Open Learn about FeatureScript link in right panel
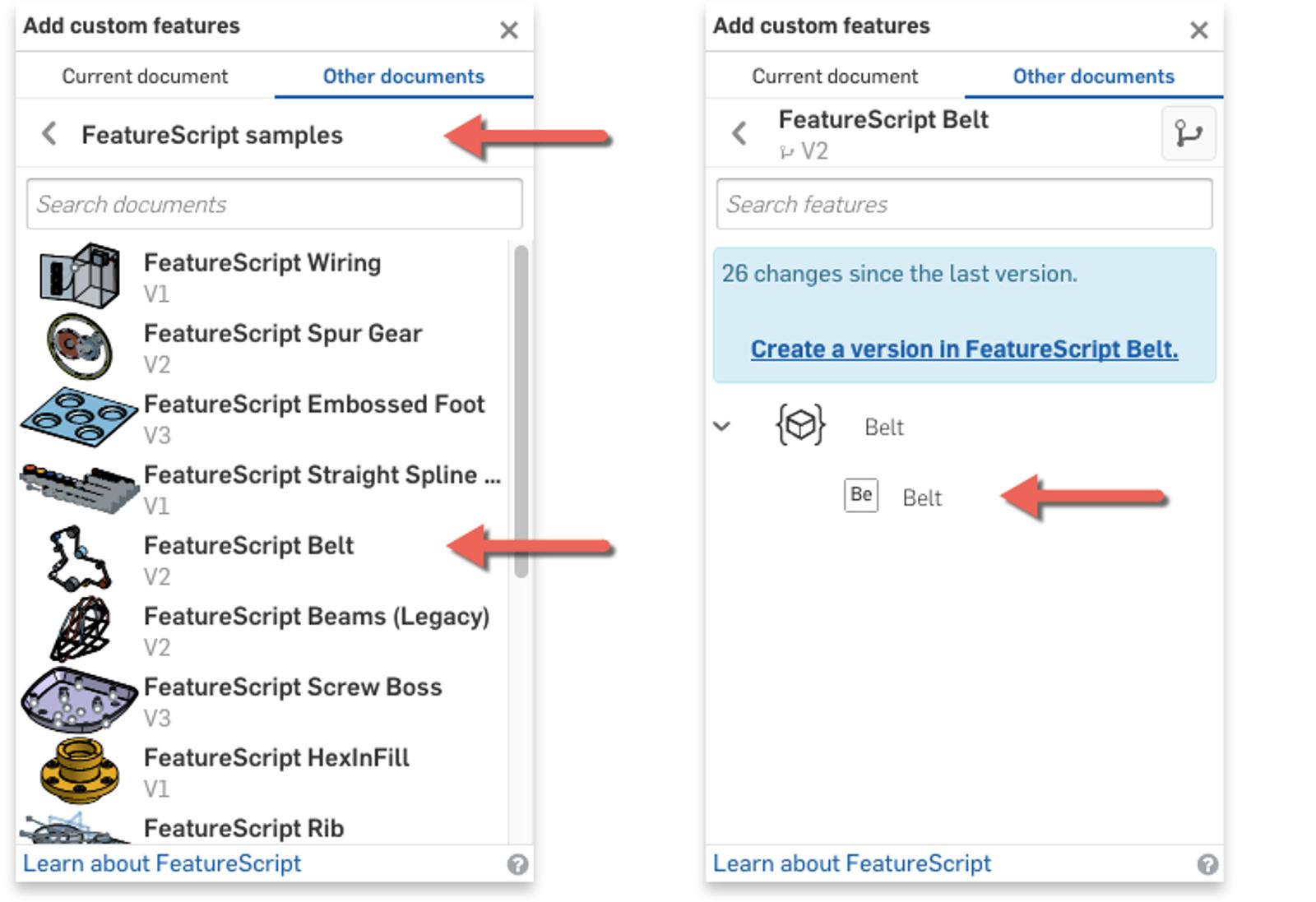 [851, 863]
